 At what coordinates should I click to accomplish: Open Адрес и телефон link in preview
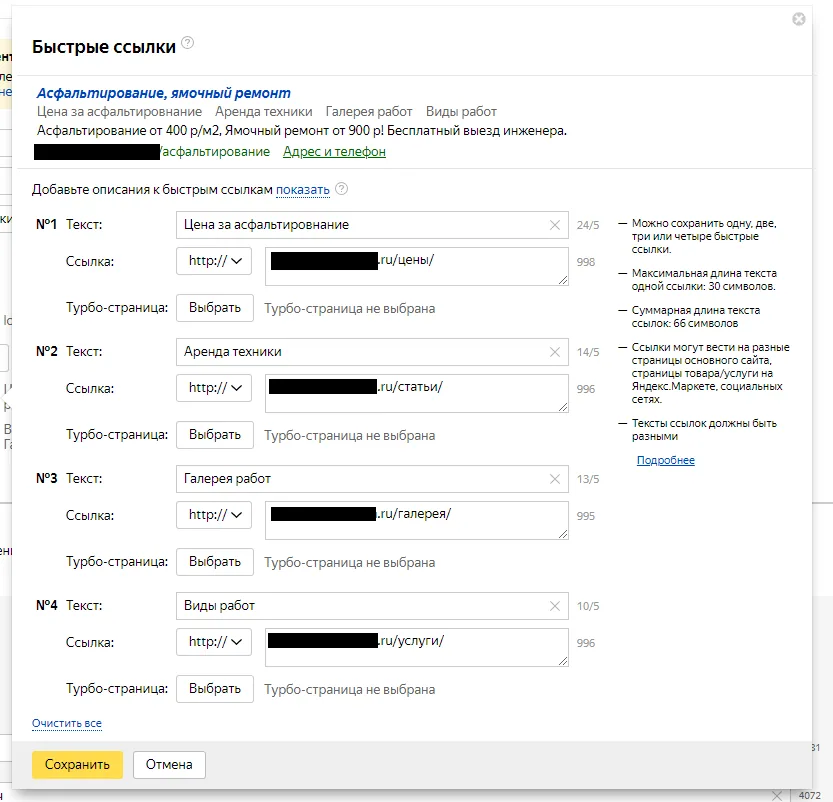pyautogui.click(x=334, y=152)
